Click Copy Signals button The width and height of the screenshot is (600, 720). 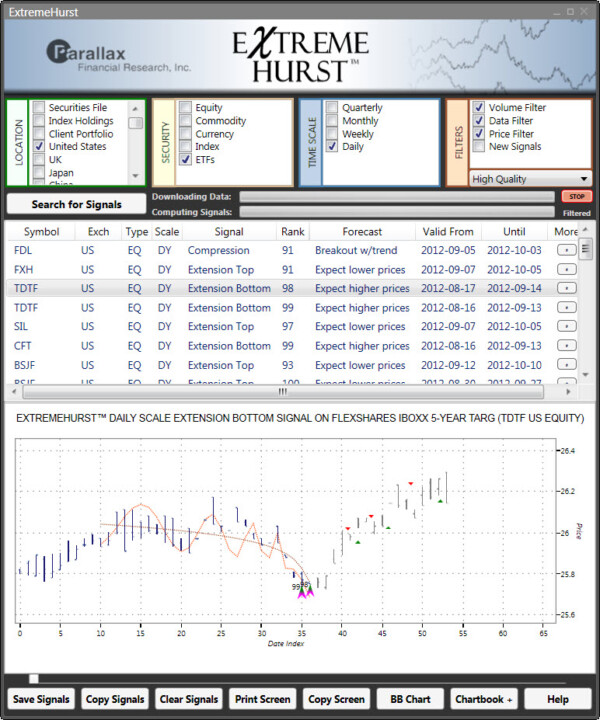(115, 699)
